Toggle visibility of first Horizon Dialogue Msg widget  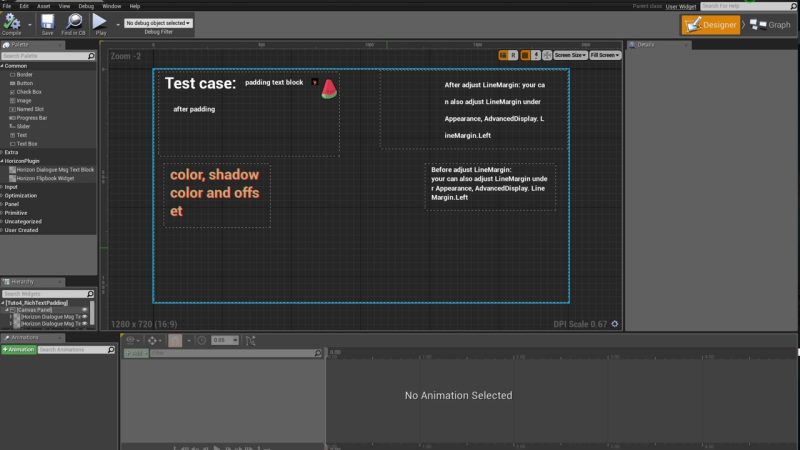pyautogui.click(x=85, y=317)
